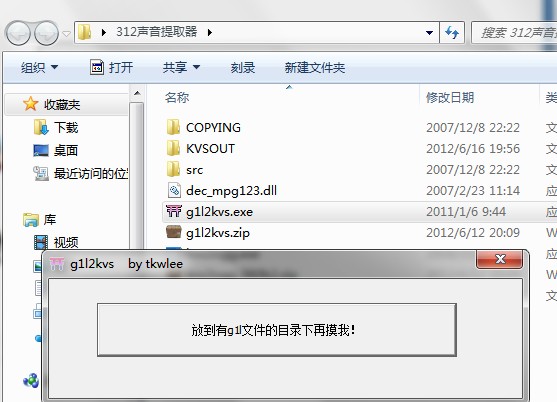
Task: Click the navigation pane scrollbar up arrow
Action: [137, 94]
